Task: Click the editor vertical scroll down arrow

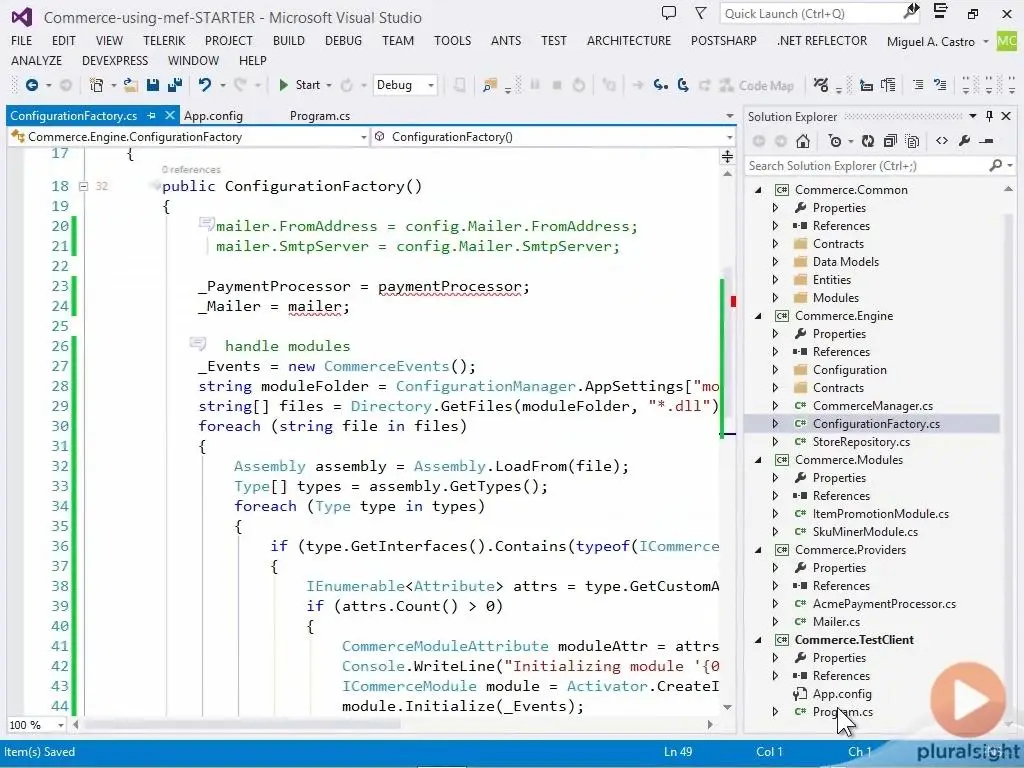Action: [727, 708]
